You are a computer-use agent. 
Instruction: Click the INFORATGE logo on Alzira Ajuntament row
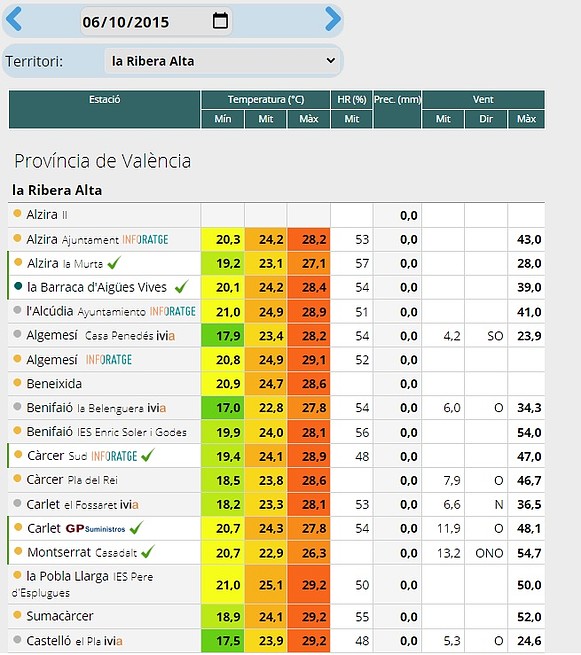pos(145,240)
